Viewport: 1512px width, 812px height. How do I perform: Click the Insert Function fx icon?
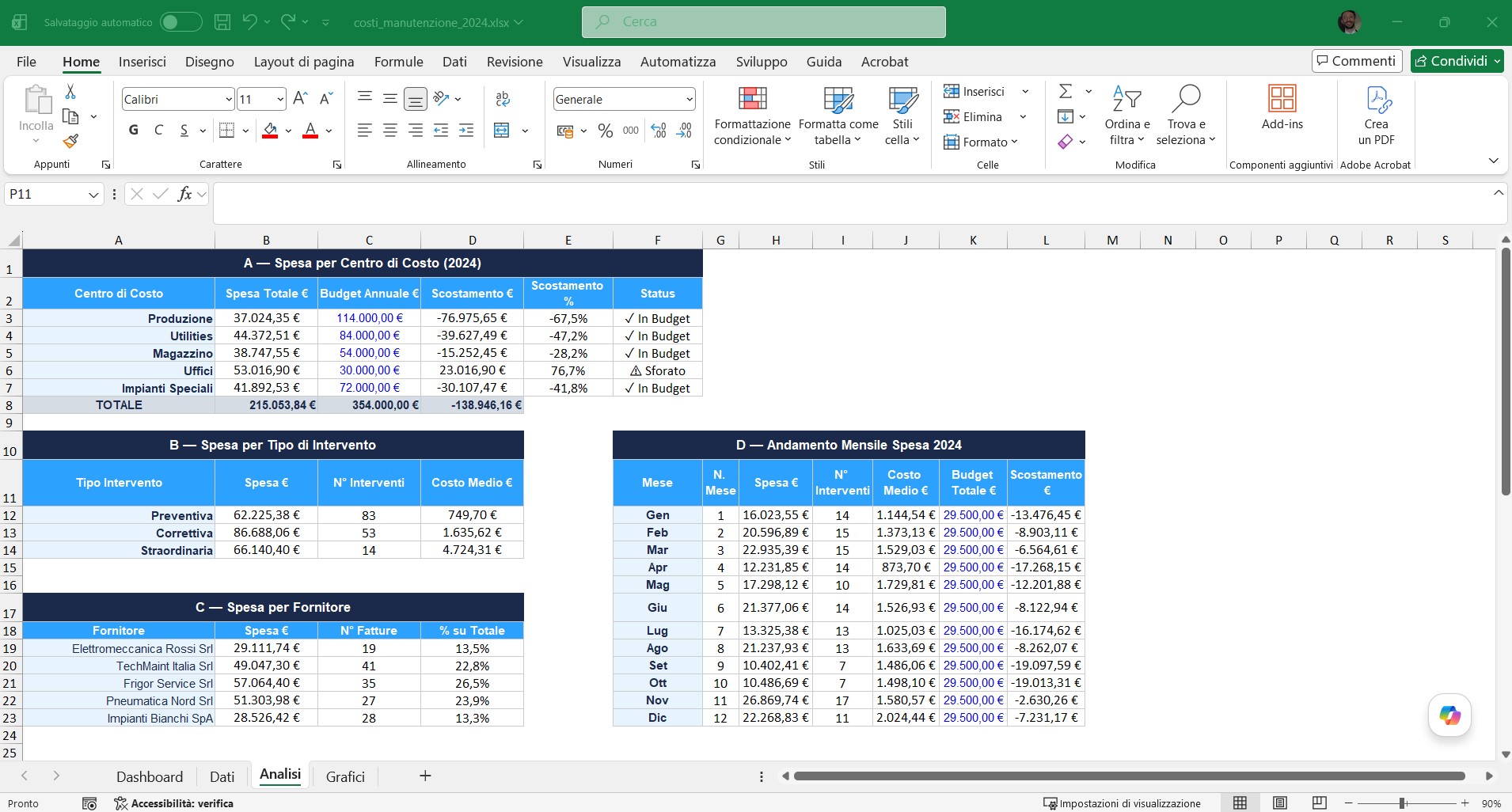184,194
